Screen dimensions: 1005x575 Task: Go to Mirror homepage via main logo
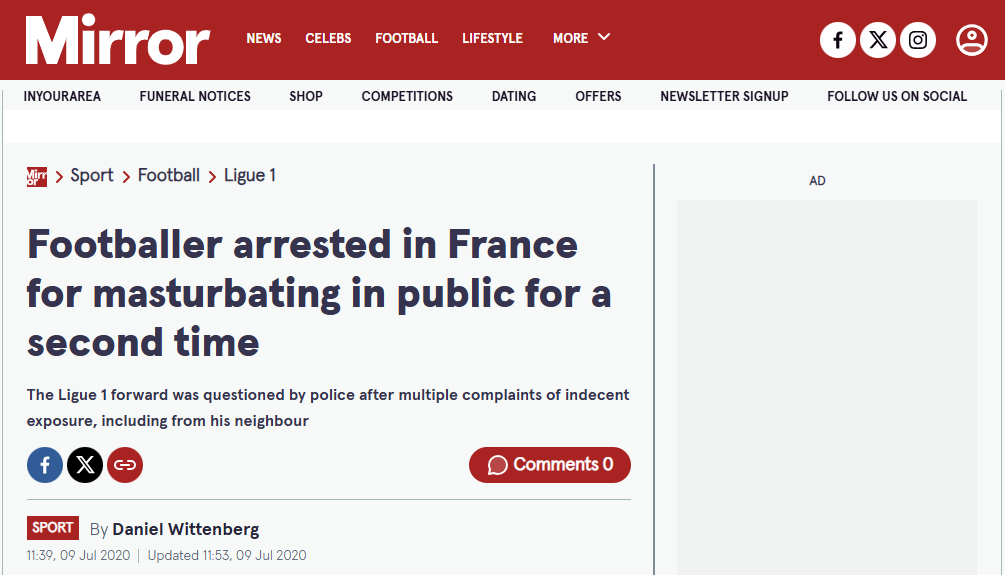[118, 40]
